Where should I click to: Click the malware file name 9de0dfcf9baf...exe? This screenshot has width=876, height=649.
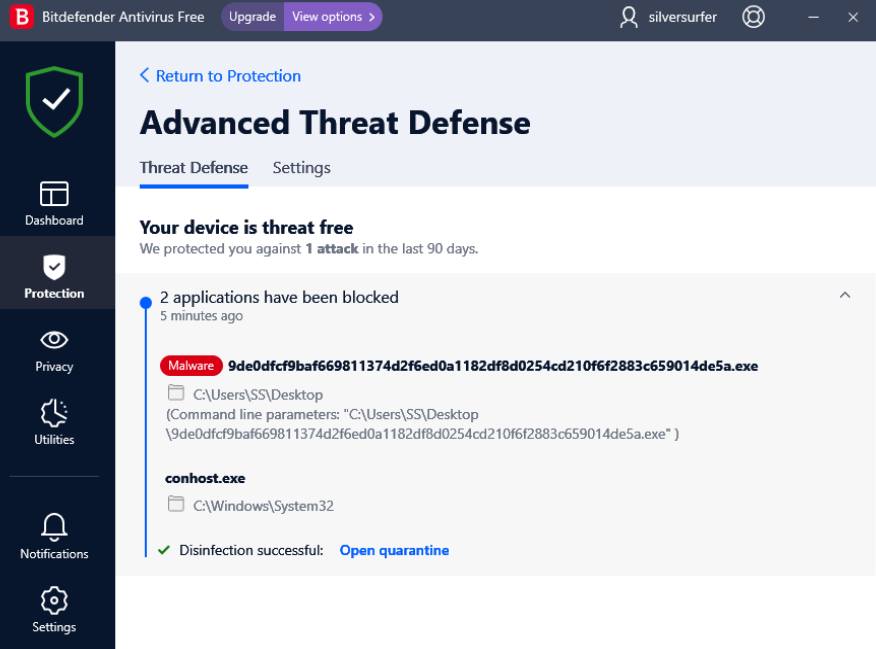(x=493, y=366)
